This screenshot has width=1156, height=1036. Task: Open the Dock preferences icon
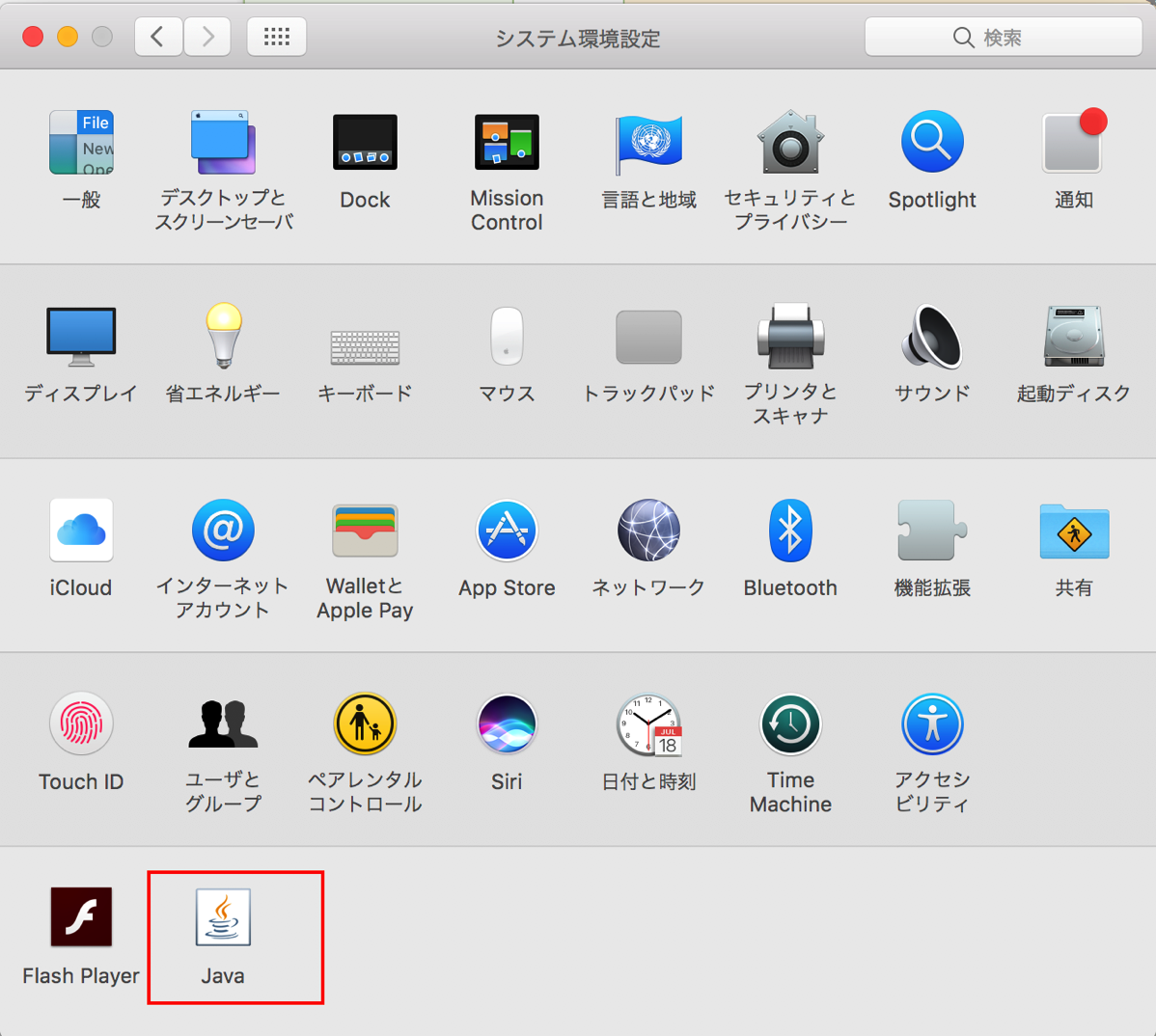[x=365, y=142]
